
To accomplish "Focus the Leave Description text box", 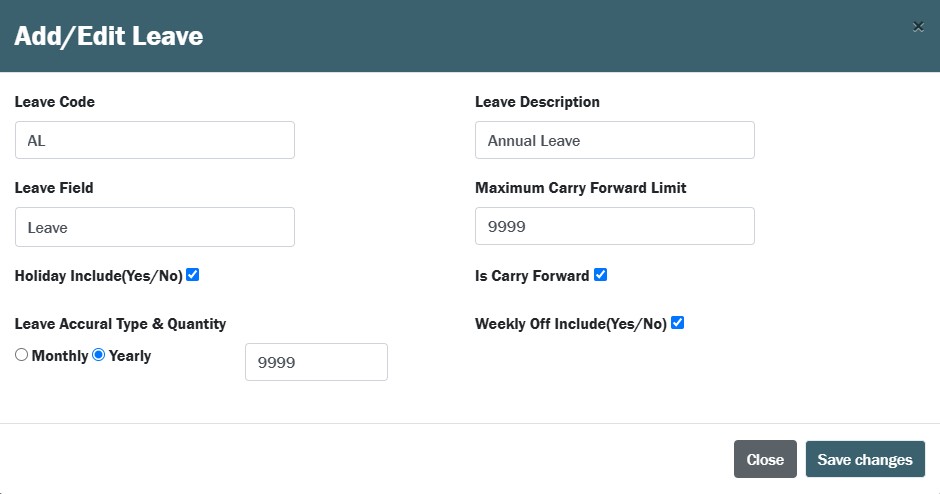I will tap(614, 141).
